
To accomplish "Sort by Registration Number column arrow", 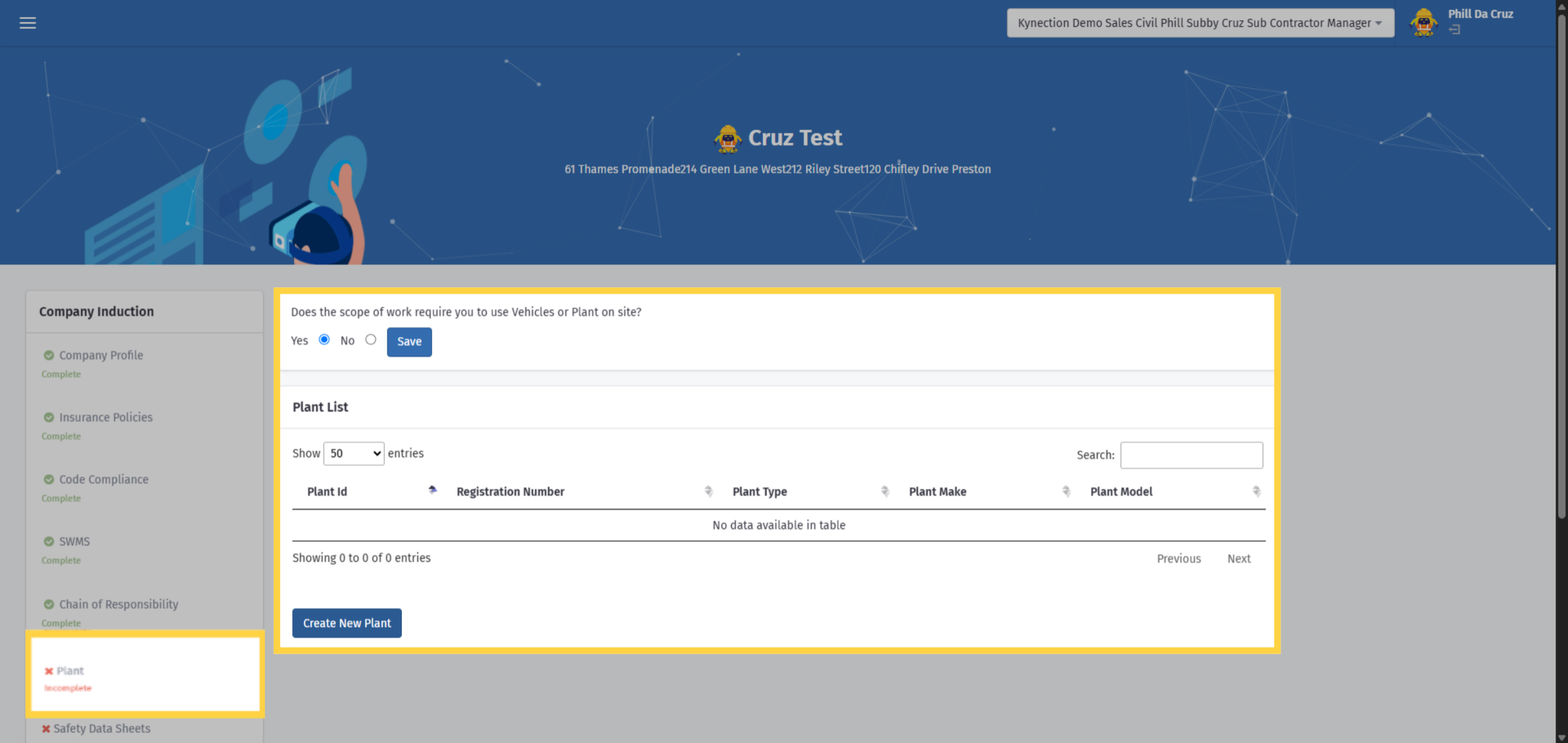I will [708, 491].
